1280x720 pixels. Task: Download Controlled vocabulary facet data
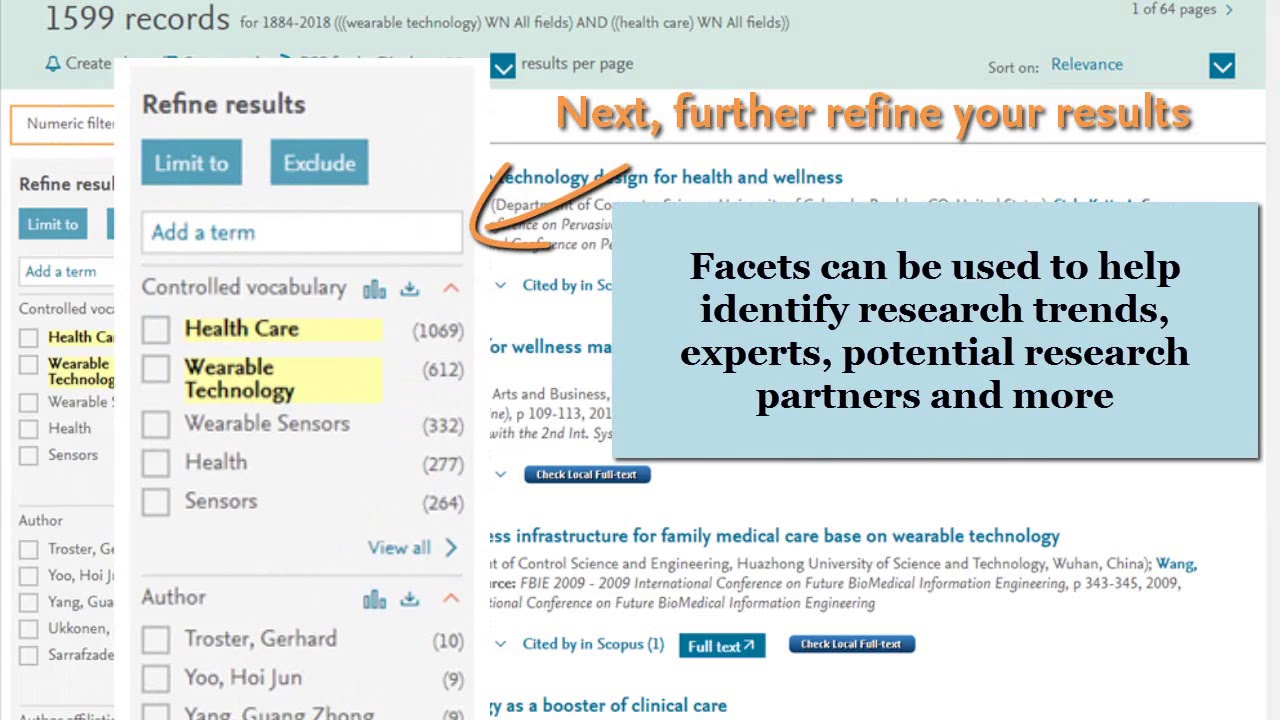pos(410,289)
